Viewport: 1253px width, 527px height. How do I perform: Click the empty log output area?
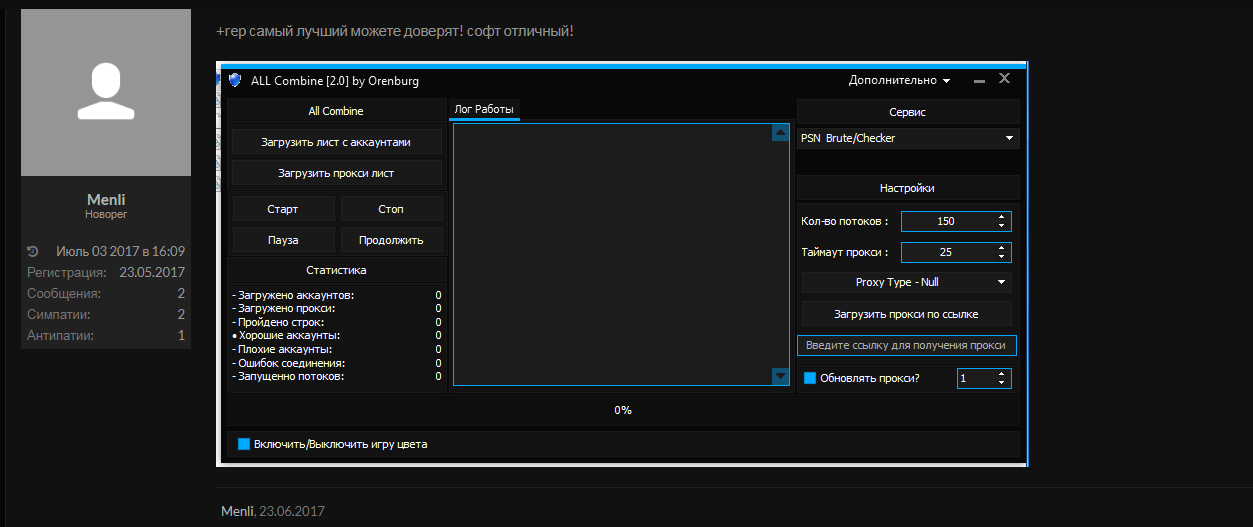[612, 254]
